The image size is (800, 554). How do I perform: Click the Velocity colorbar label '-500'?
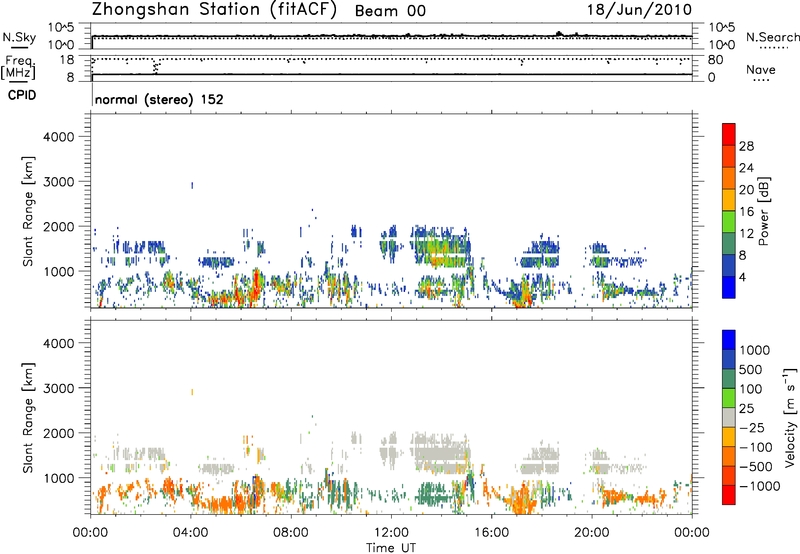756,467
